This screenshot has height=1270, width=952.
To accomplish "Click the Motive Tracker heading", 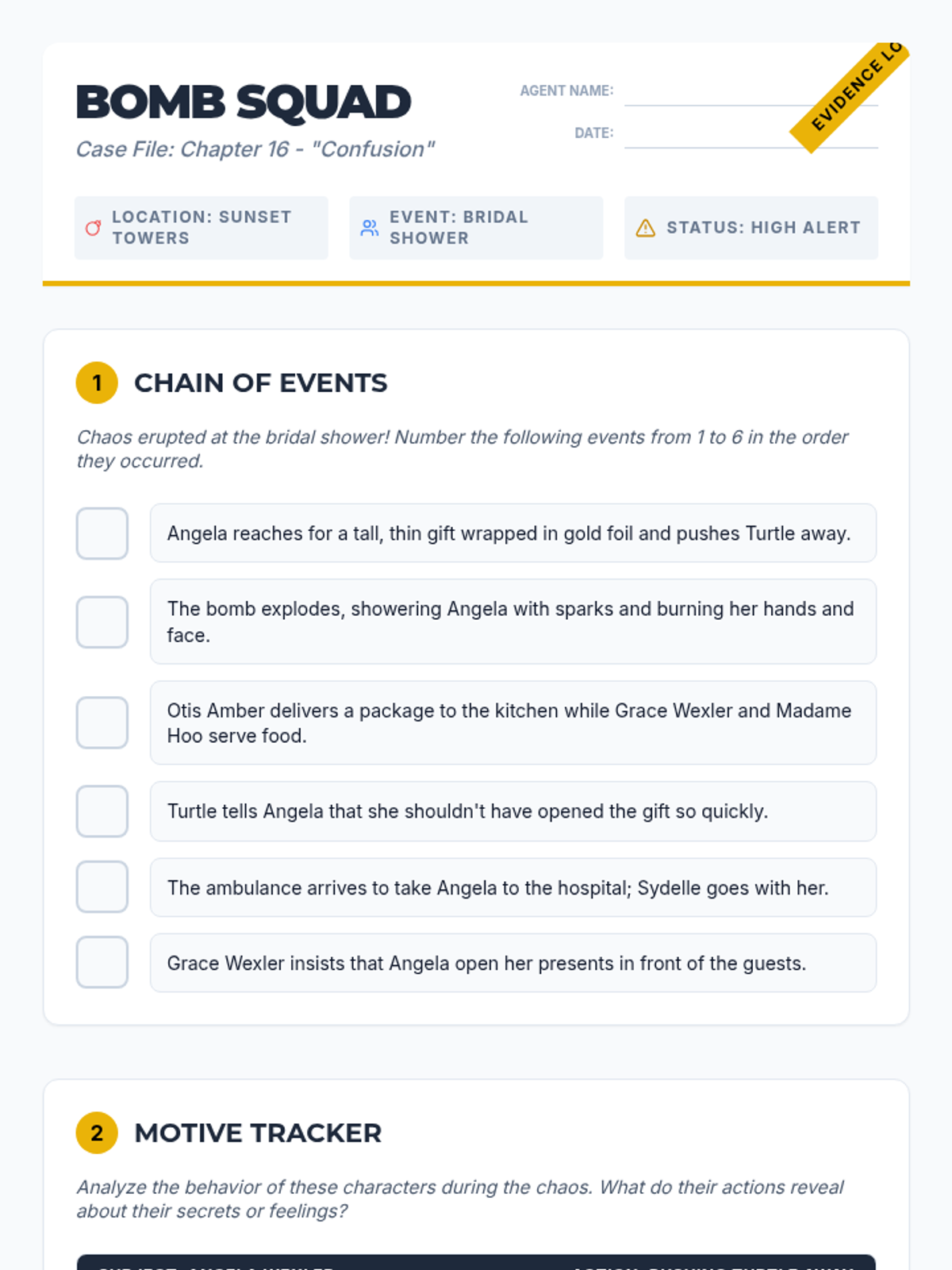I will 258,1133.
